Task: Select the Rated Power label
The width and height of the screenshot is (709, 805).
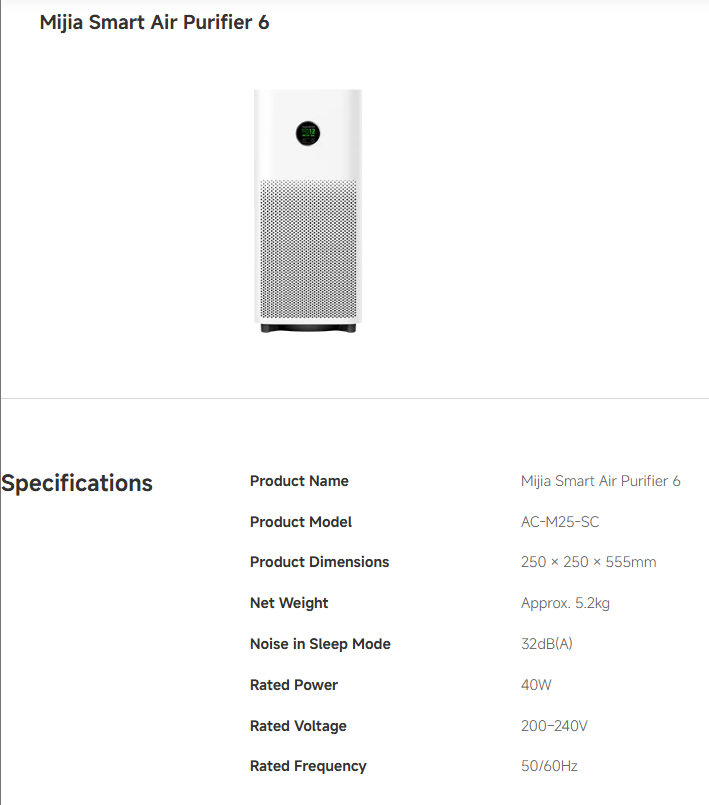Action: (294, 685)
